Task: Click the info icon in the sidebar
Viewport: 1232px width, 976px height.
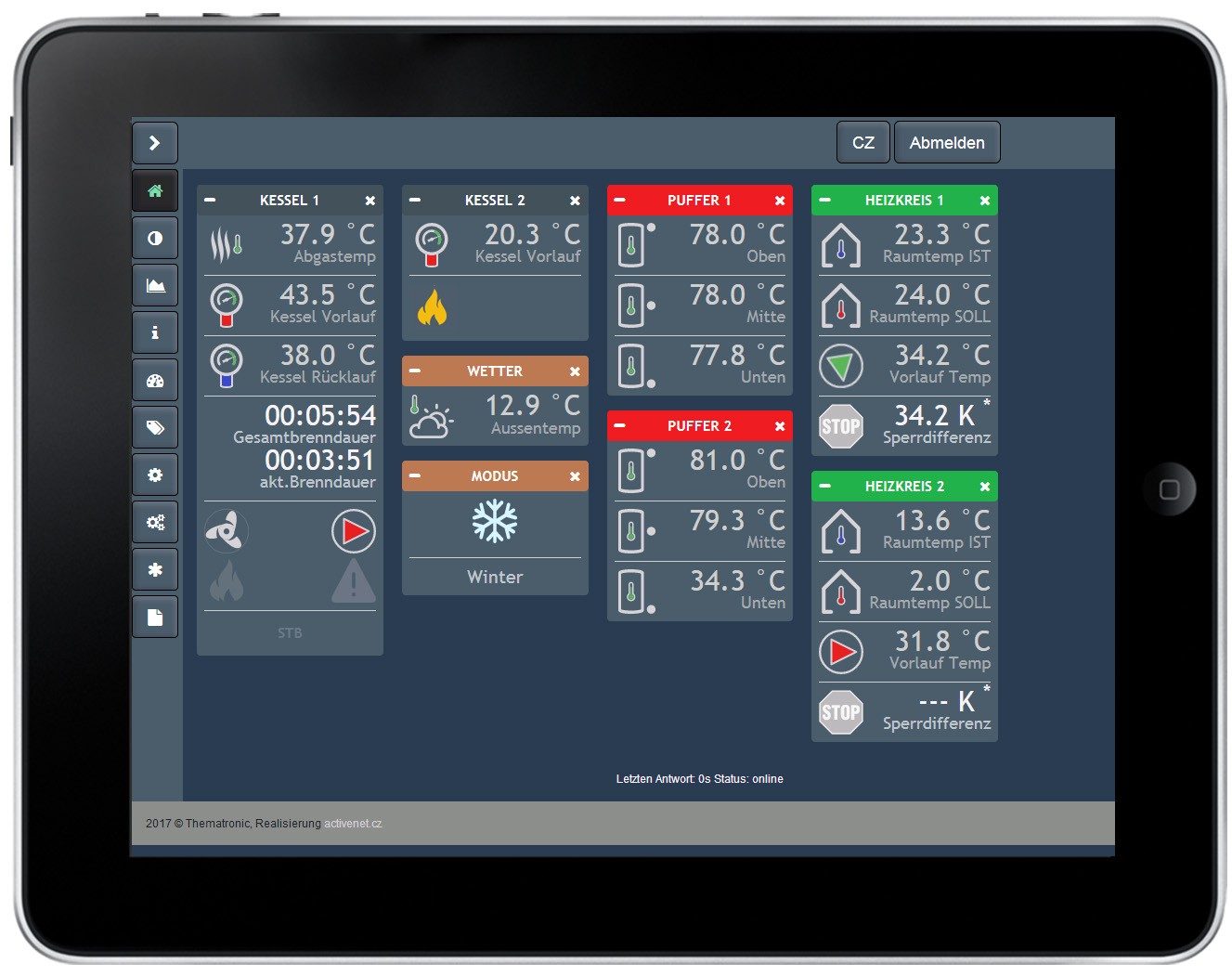Action: [155, 332]
